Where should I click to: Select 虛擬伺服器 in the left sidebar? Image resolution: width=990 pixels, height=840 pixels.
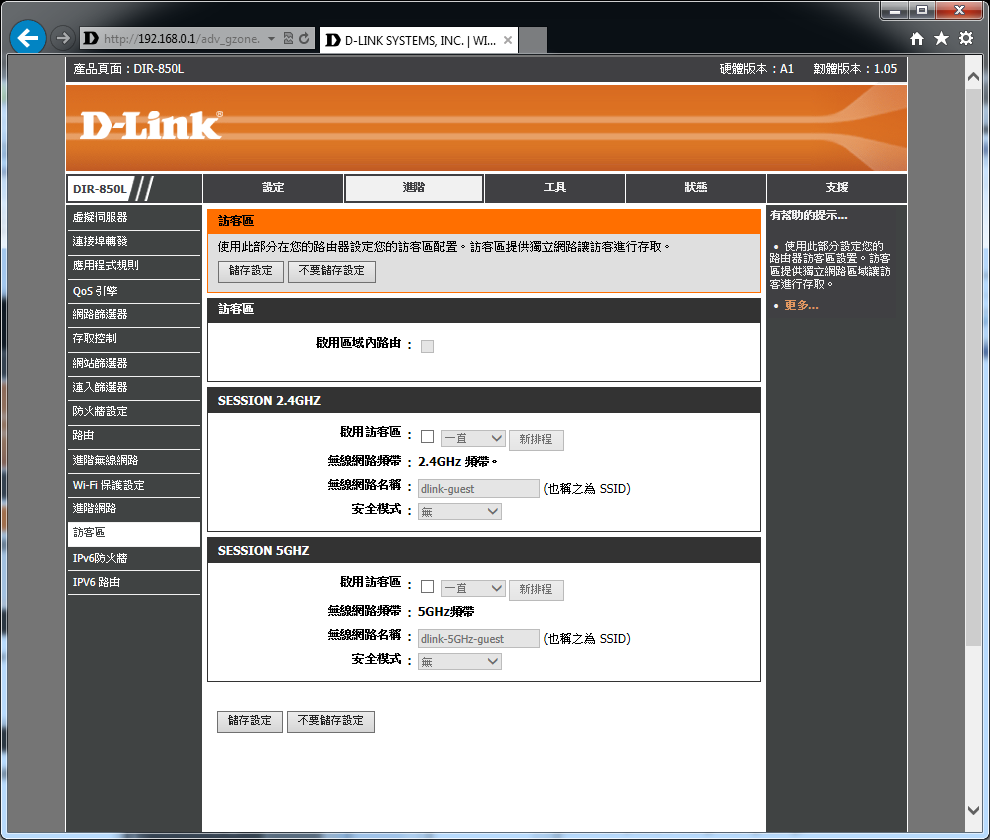[100, 217]
